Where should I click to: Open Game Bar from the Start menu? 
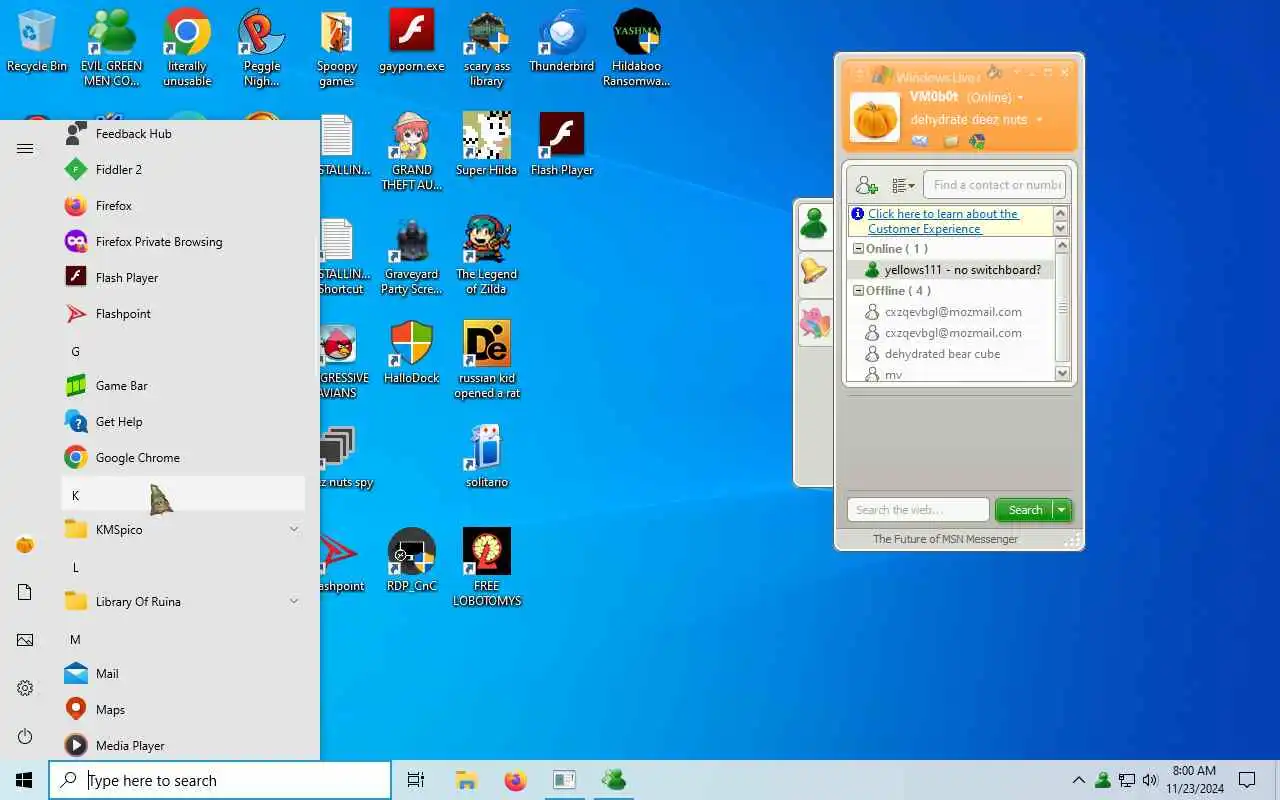(183, 386)
